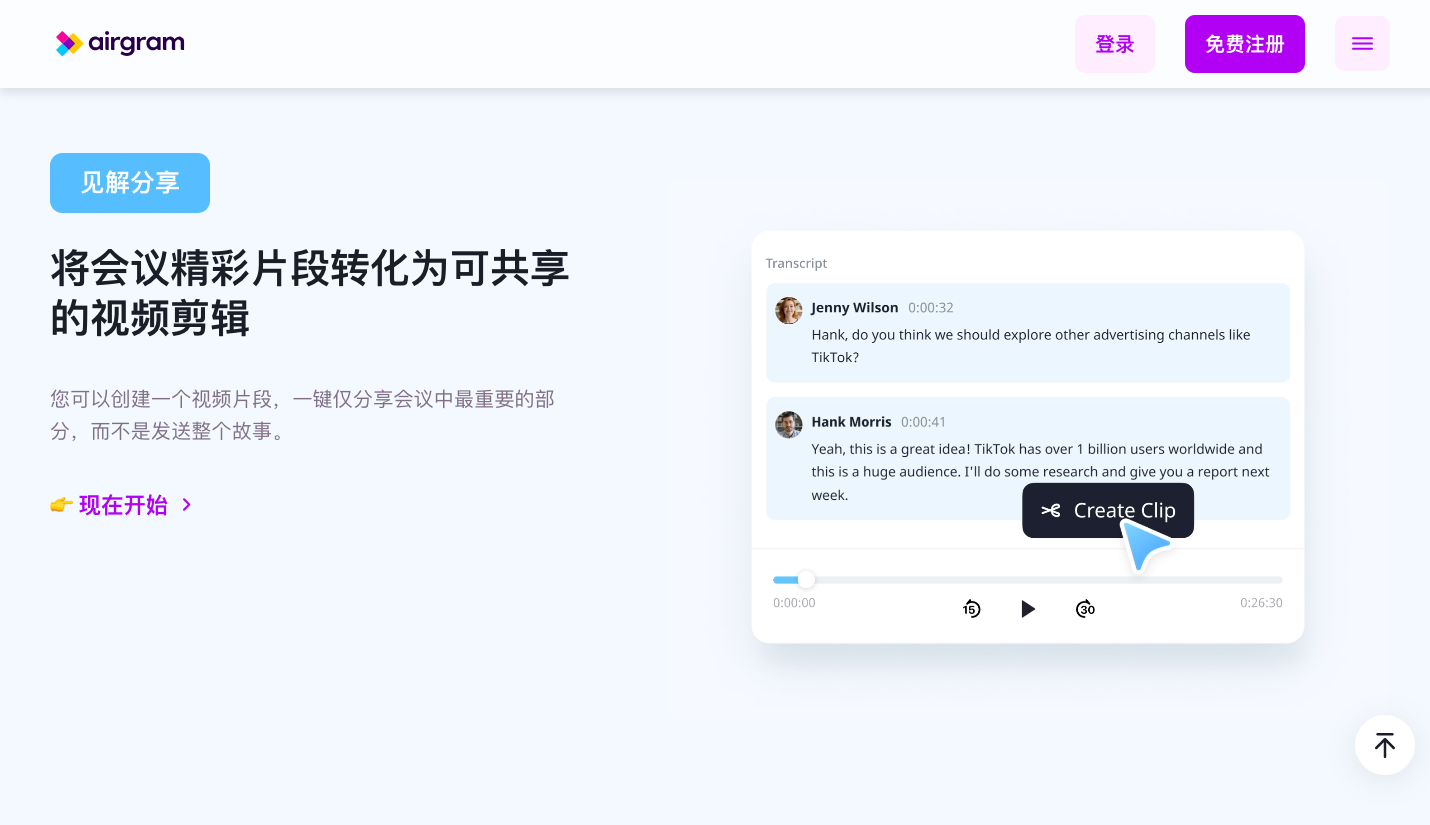1430x825 pixels.
Task: Click the scroll-to-top arrow button
Action: pos(1384,745)
